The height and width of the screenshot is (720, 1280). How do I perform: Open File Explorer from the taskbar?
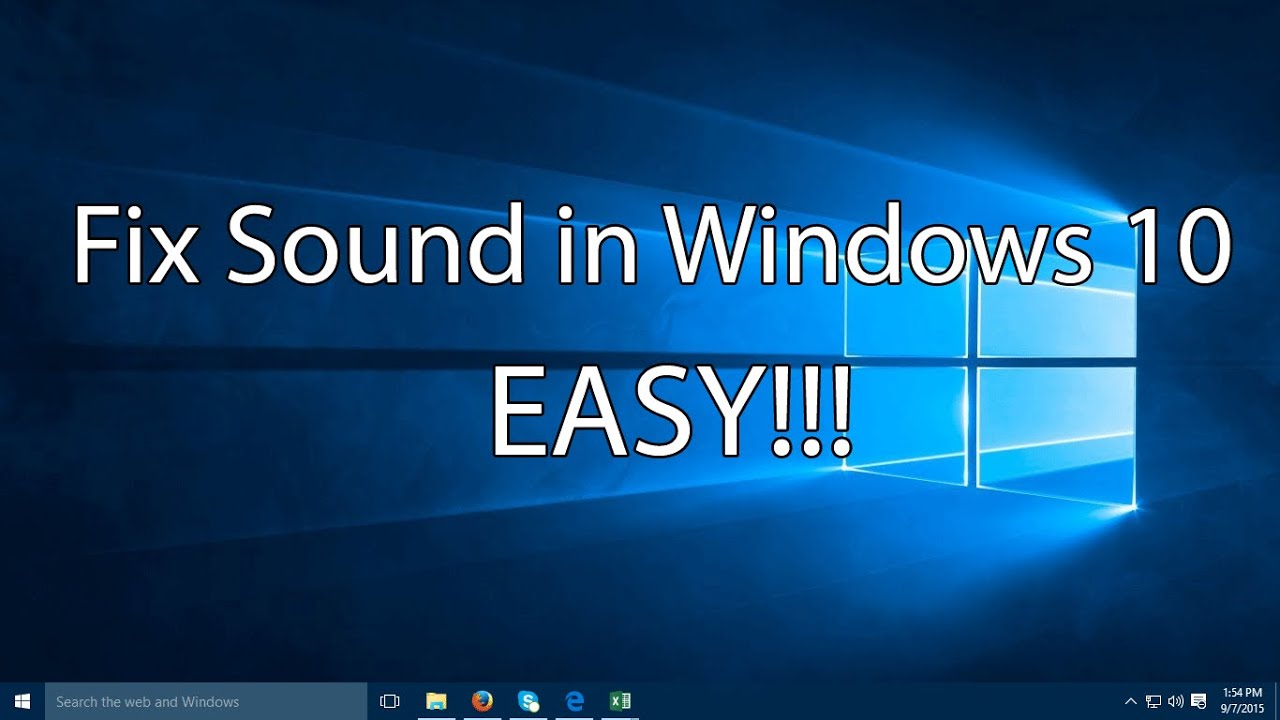coord(436,701)
